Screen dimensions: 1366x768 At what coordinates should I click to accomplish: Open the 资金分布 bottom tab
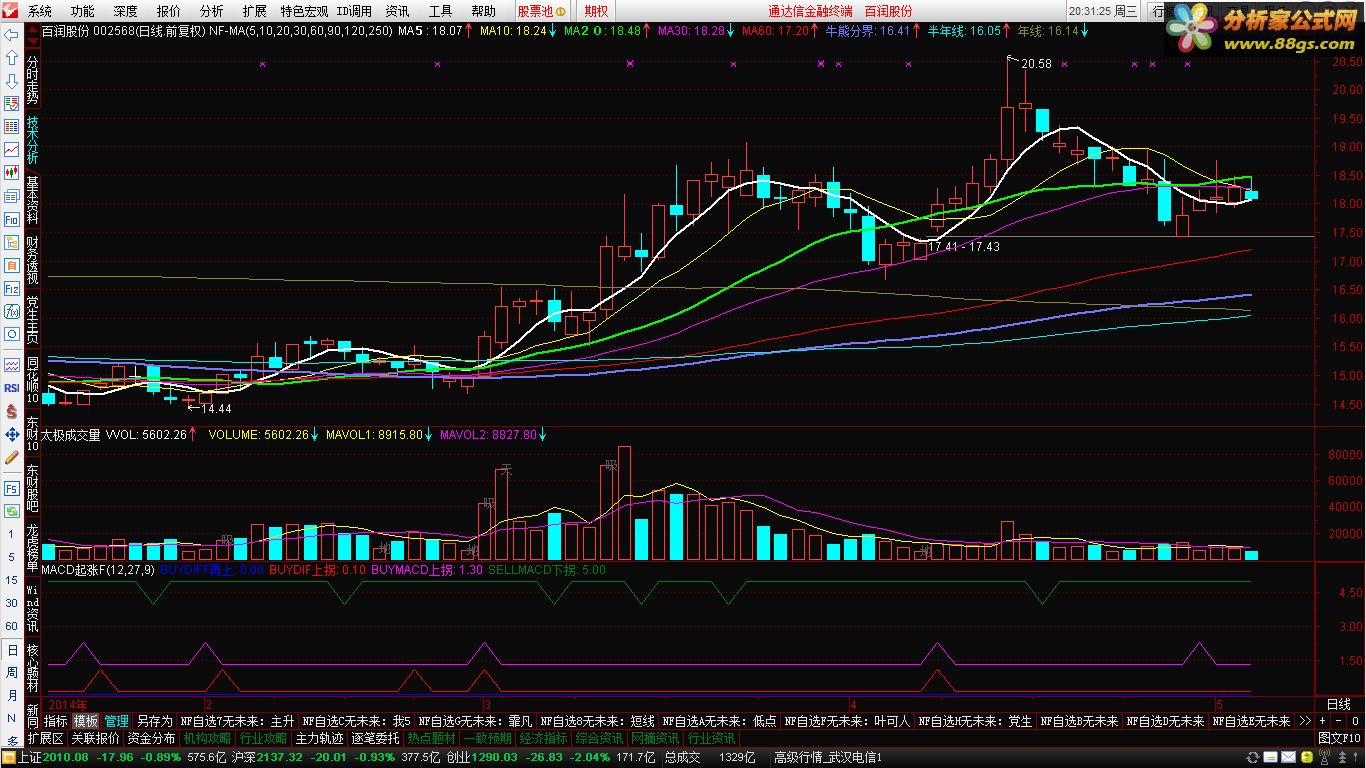point(152,738)
